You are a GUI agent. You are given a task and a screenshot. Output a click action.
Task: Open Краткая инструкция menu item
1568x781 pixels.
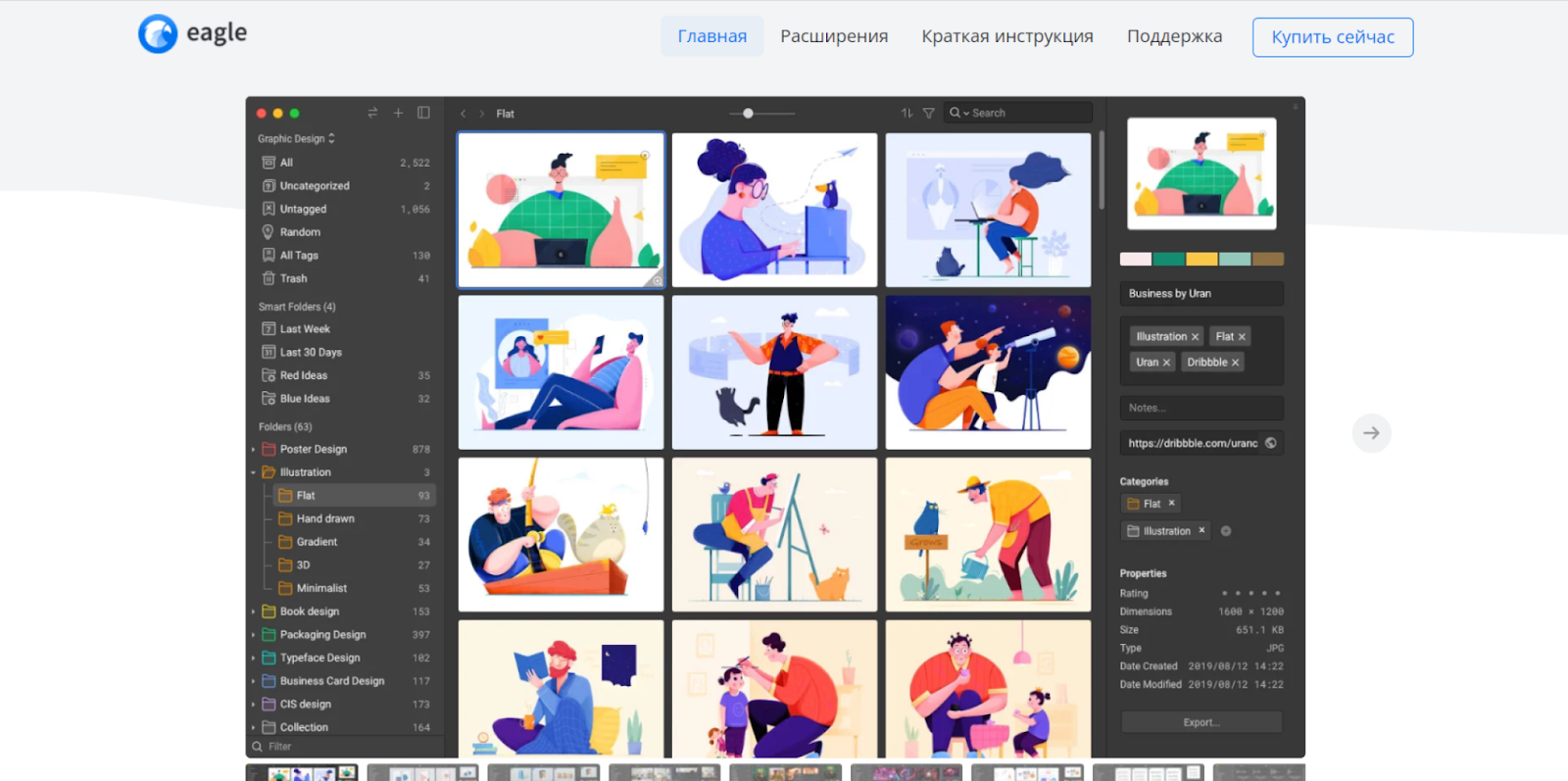pos(1007,36)
